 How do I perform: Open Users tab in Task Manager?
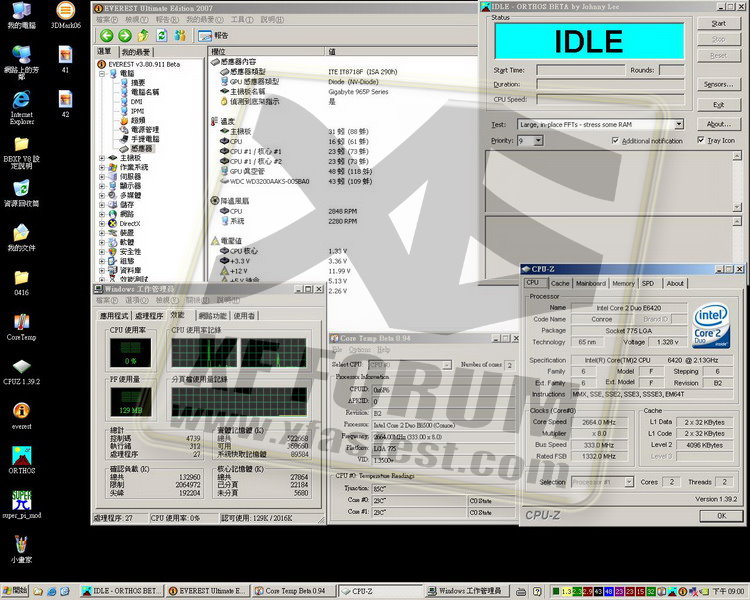(x=244, y=316)
